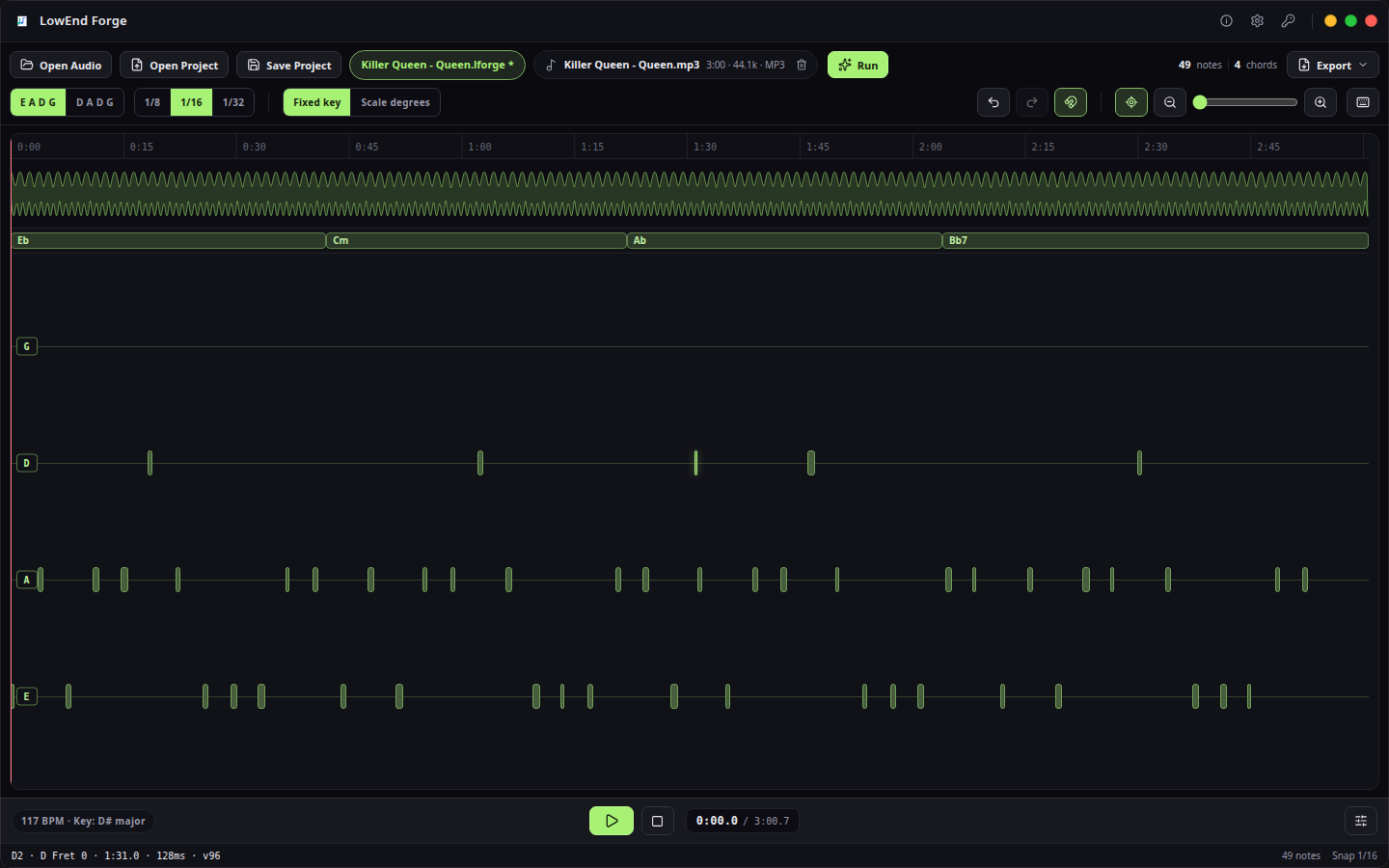
Task: Toggle follow playhead crosshair button
Action: [x=1131, y=102]
